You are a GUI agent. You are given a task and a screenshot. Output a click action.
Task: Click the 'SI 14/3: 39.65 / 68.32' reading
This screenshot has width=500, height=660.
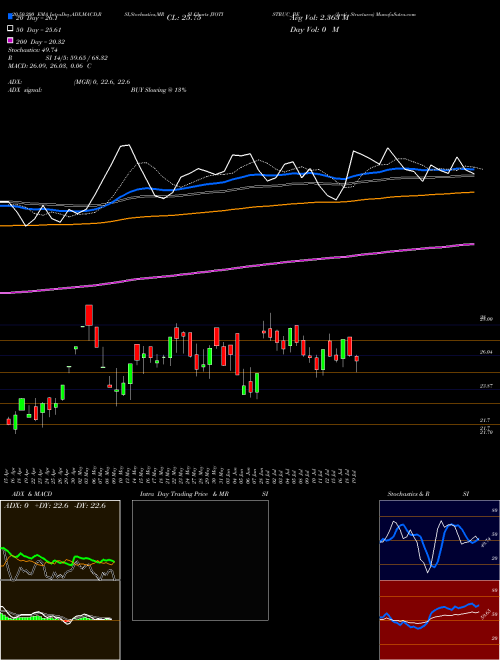pyautogui.click(x=77, y=58)
